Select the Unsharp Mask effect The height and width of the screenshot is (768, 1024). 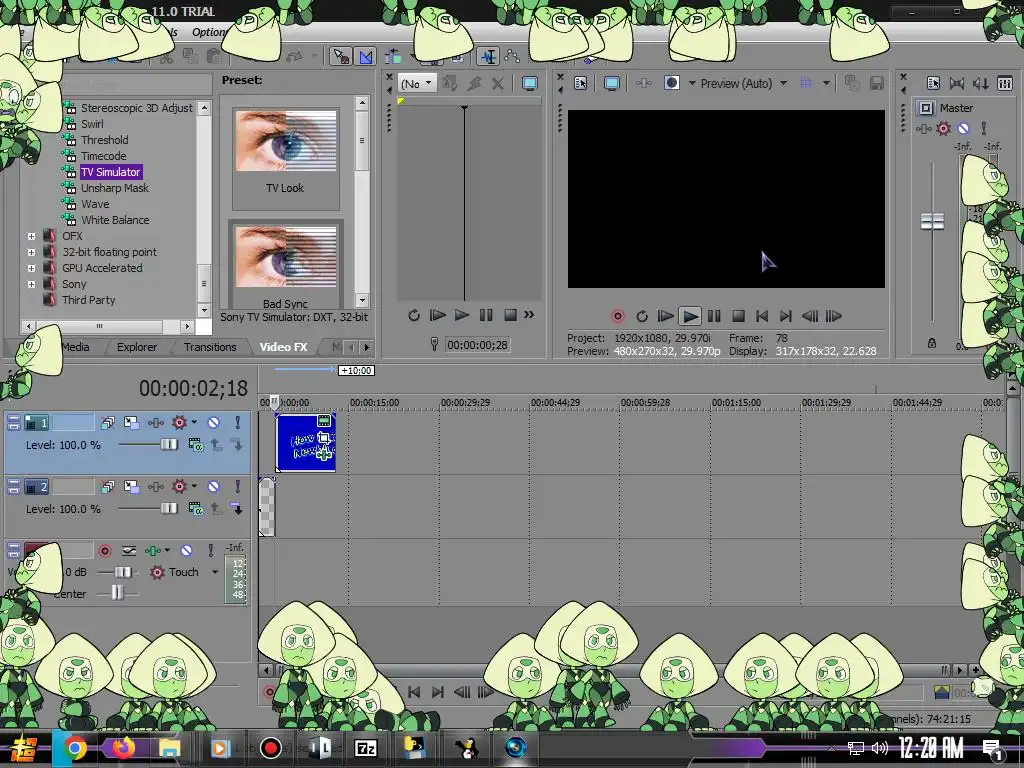coord(114,188)
